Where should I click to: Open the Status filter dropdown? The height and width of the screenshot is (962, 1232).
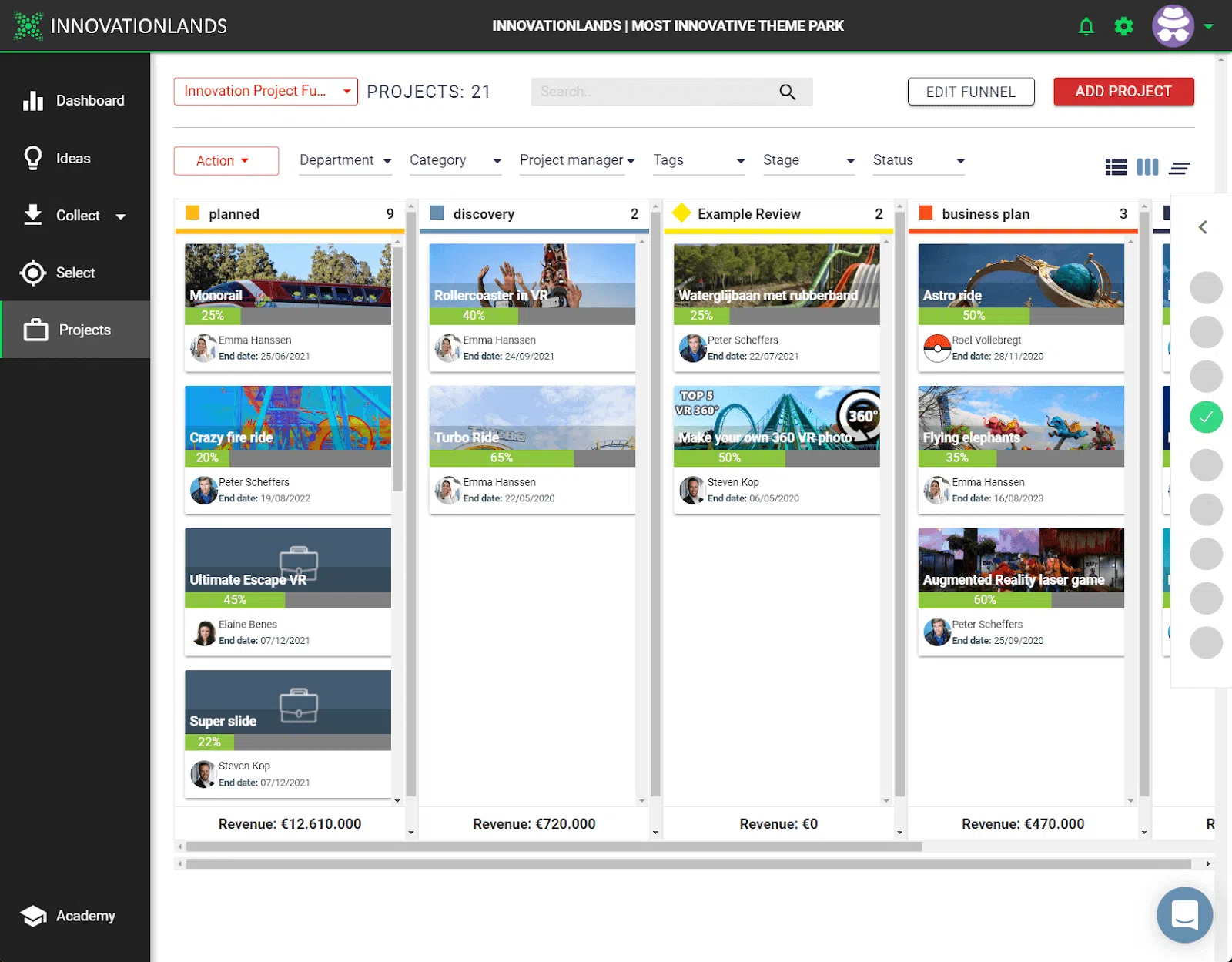click(919, 160)
